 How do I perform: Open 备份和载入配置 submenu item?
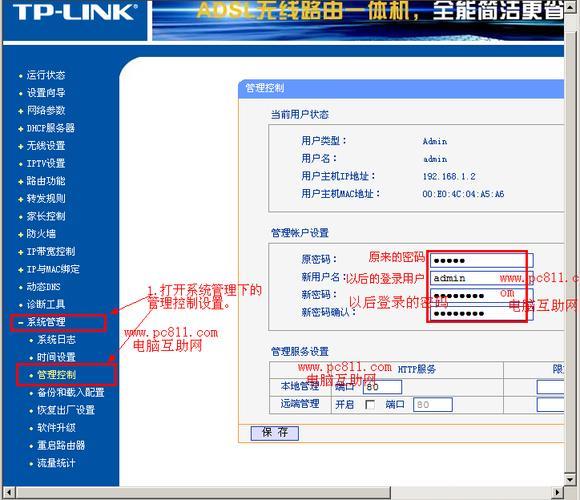(x=71, y=392)
